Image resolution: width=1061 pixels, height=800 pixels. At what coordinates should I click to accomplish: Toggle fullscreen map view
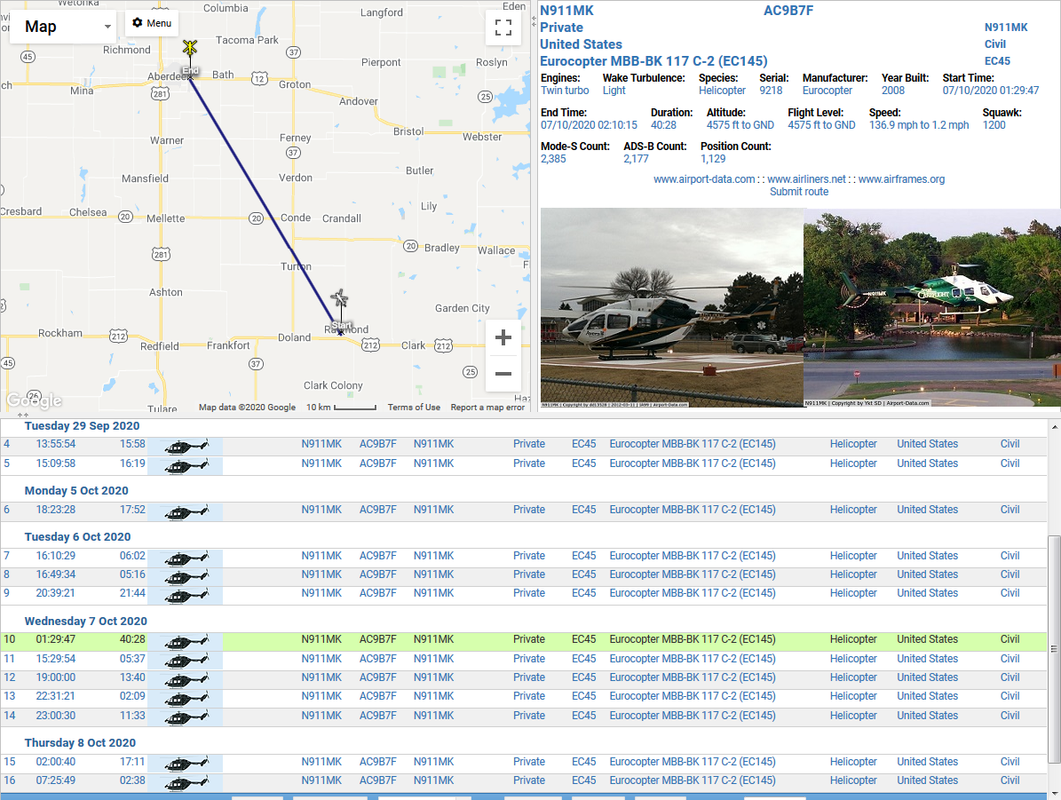pyautogui.click(x=503, y=27)
